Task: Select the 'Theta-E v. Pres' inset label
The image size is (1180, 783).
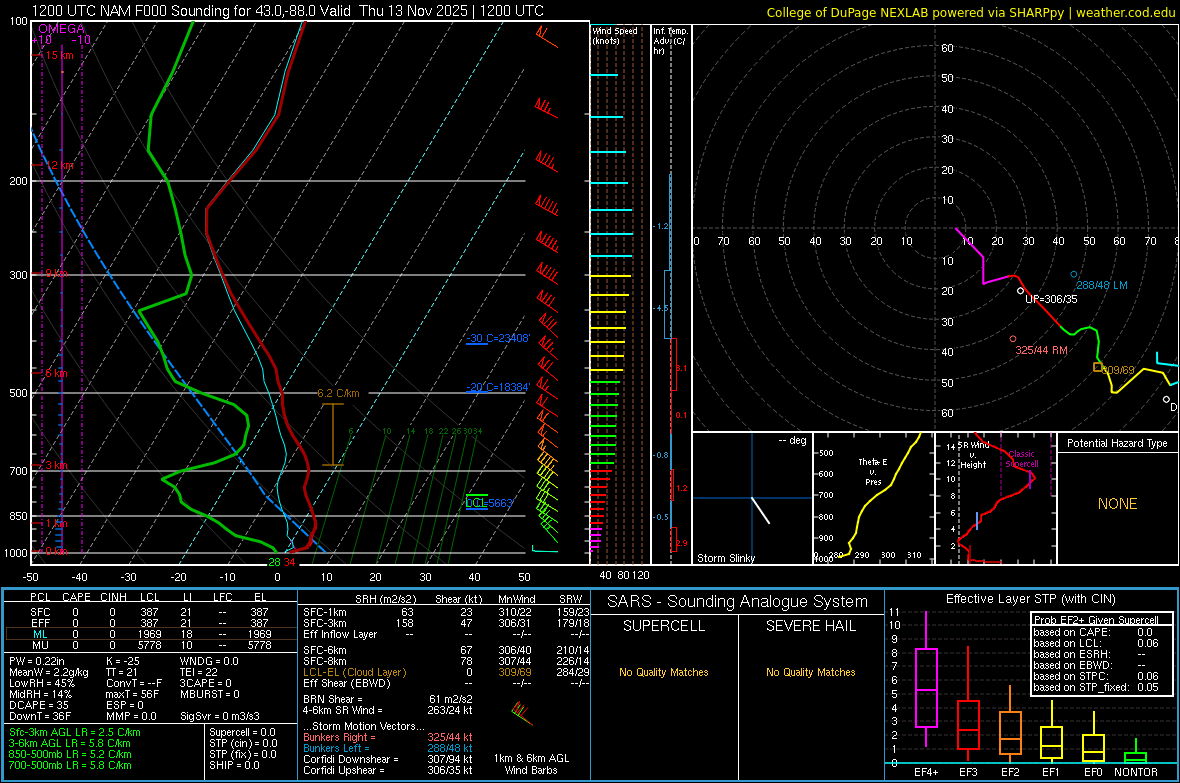Action: pos(873,471)
